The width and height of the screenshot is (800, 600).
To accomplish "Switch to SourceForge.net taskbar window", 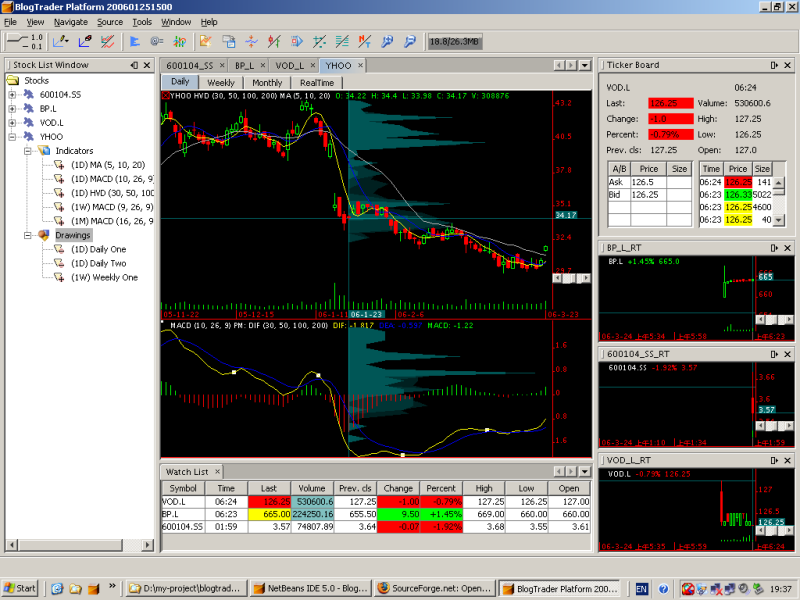I will click(x=435, y=588).
